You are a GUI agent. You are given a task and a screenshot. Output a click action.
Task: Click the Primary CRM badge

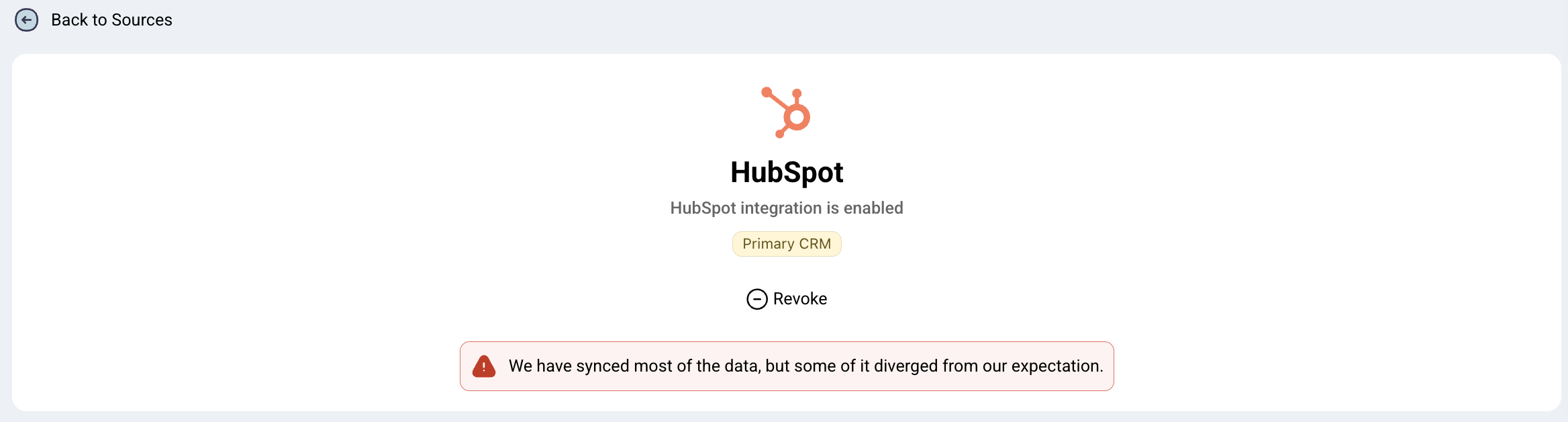point(787,244)
